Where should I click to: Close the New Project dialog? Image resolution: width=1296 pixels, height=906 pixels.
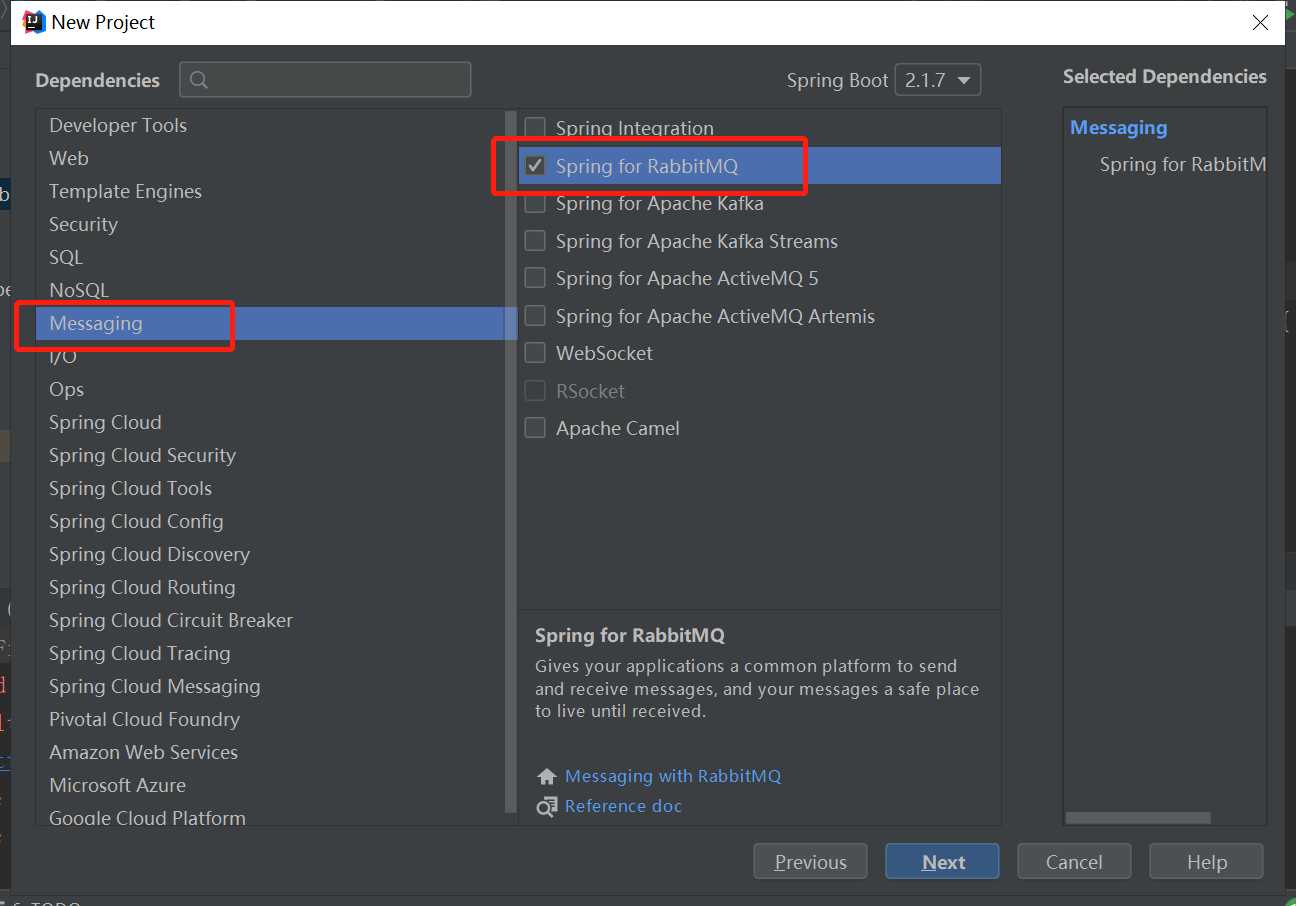click(1260, 22)
